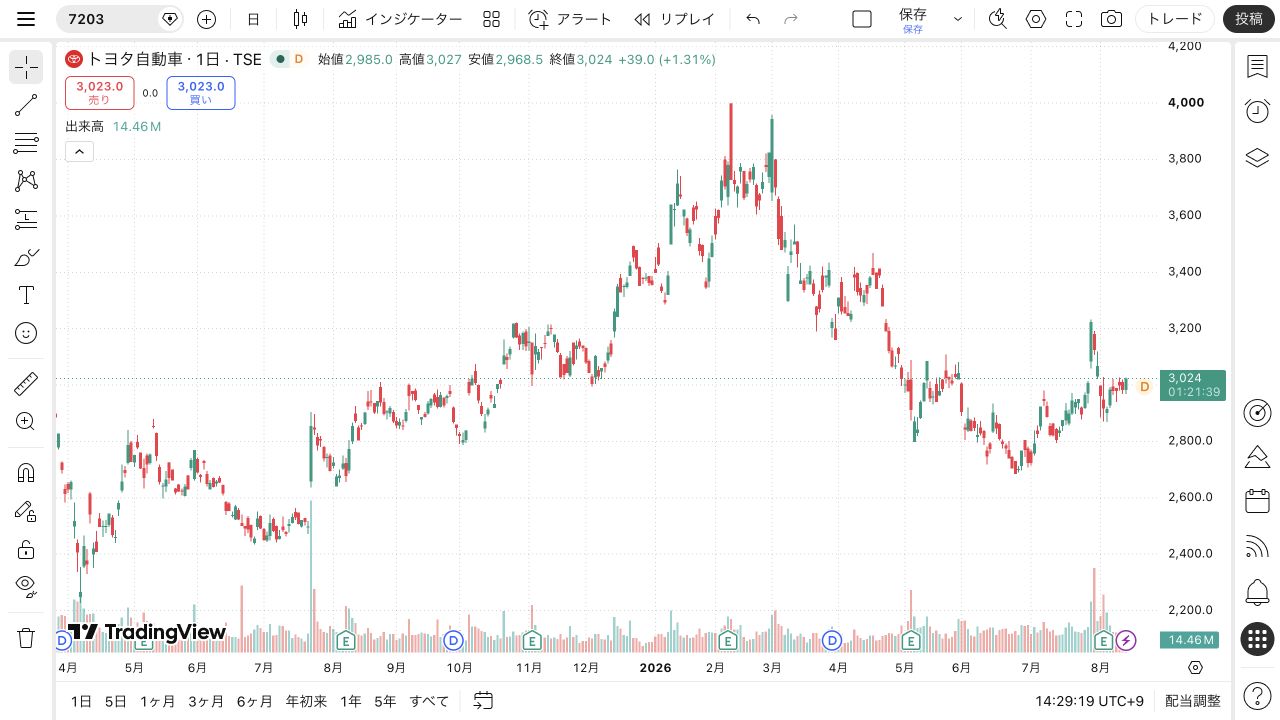This screenshot has height=720, width=1280.
Task: Open the notifications bell panel
Action: point(1257,592)
